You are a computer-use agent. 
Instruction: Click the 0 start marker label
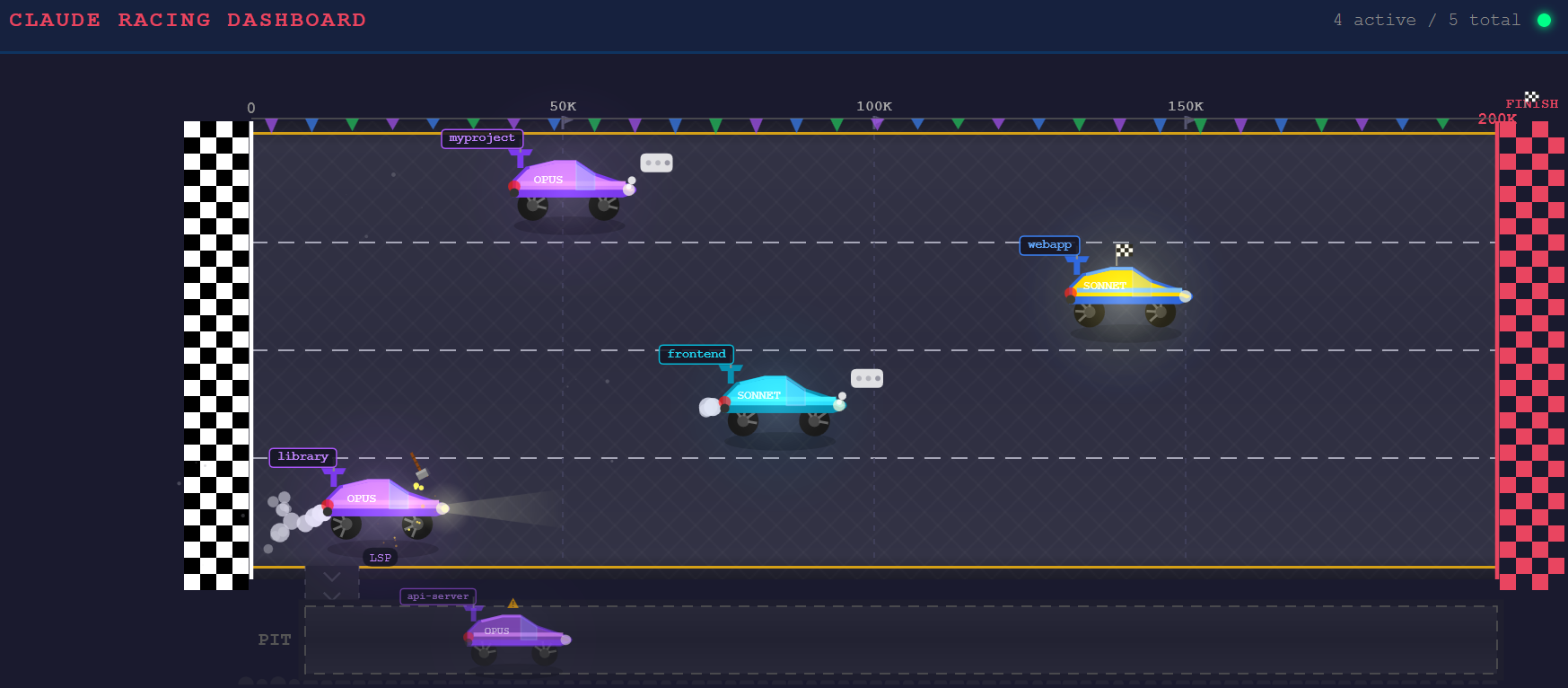pyautogui.click(x=251, y=108)
